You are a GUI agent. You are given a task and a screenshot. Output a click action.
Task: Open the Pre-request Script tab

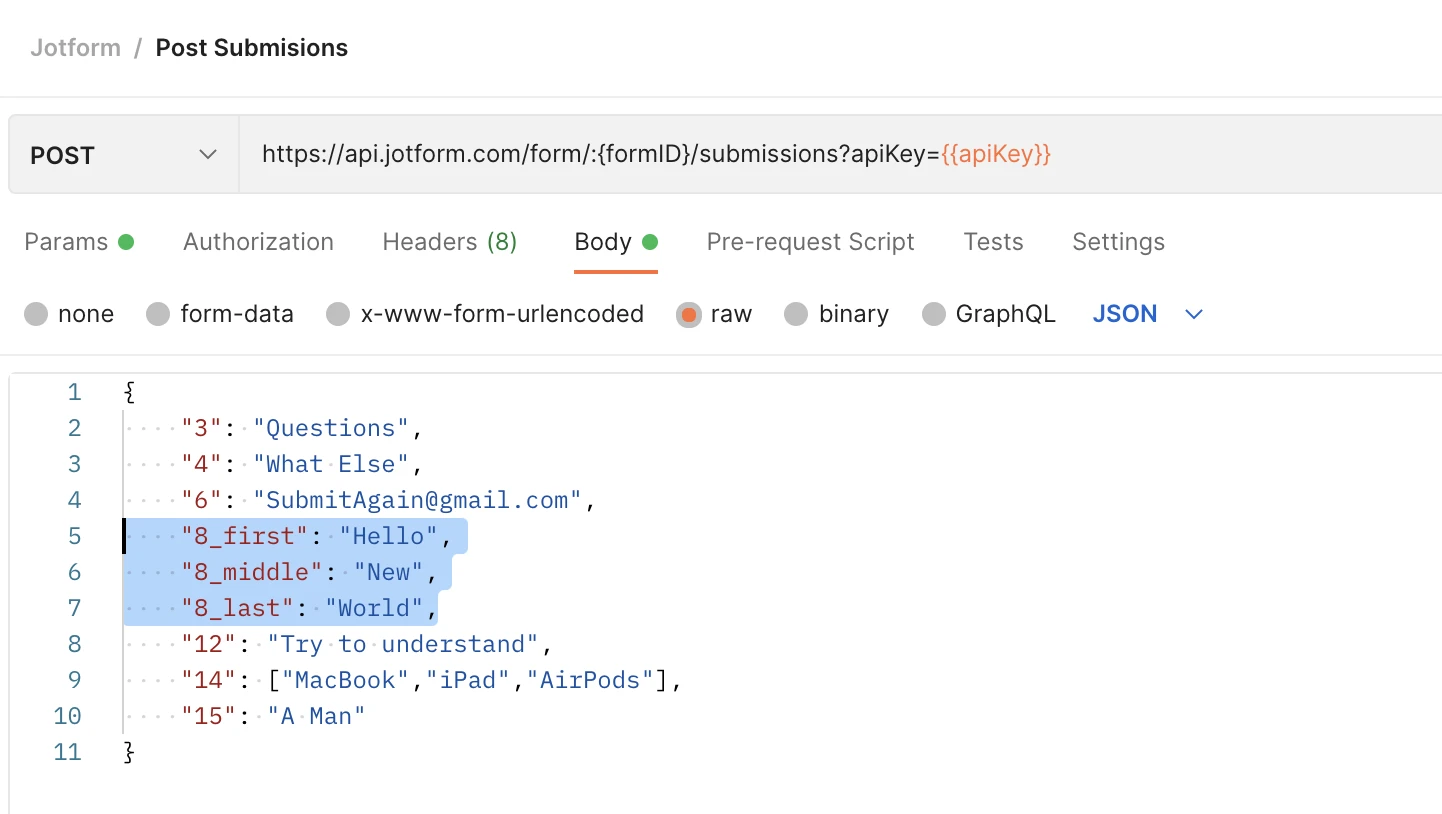click(810, 241)
